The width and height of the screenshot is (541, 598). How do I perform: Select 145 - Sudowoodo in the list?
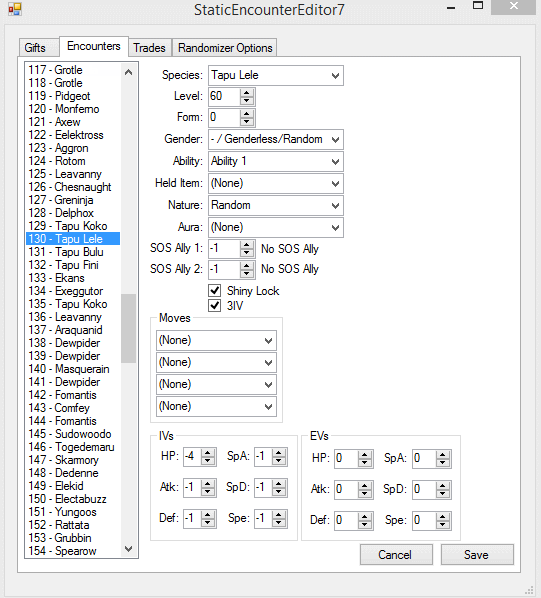point(73,434)
